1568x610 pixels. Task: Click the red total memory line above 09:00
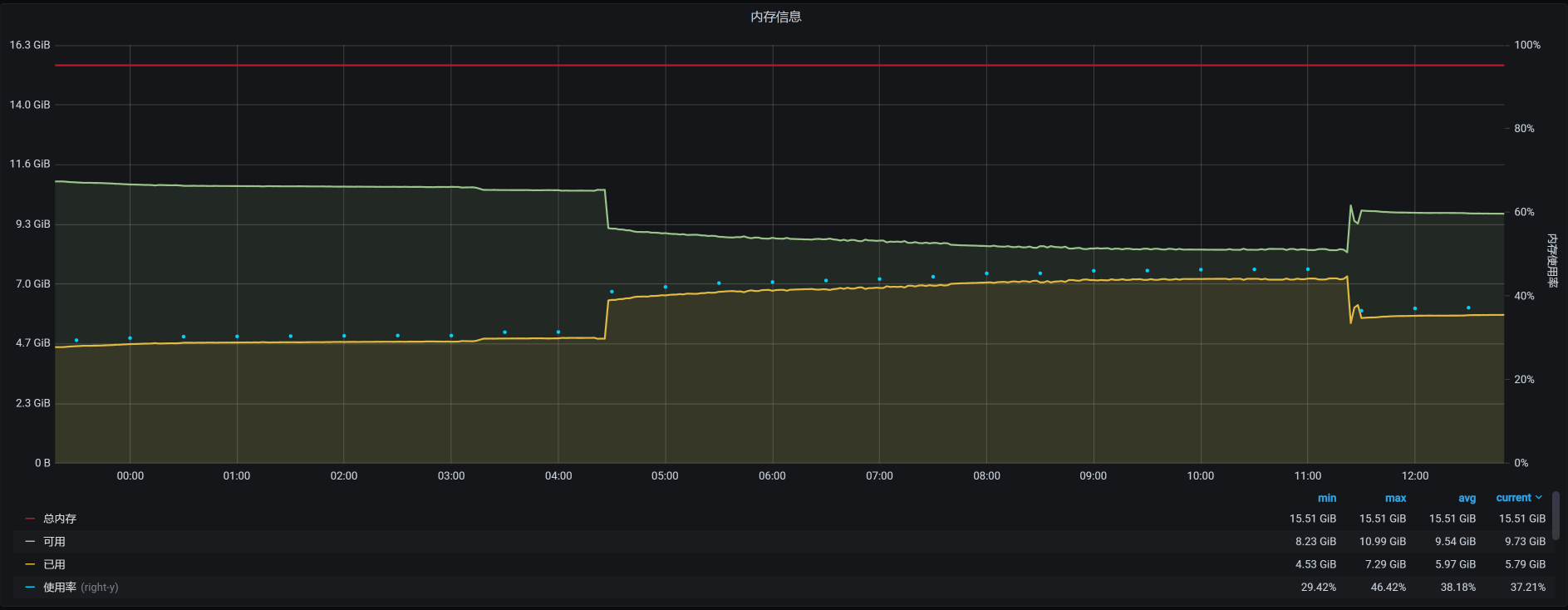(x=1094, y=65)
